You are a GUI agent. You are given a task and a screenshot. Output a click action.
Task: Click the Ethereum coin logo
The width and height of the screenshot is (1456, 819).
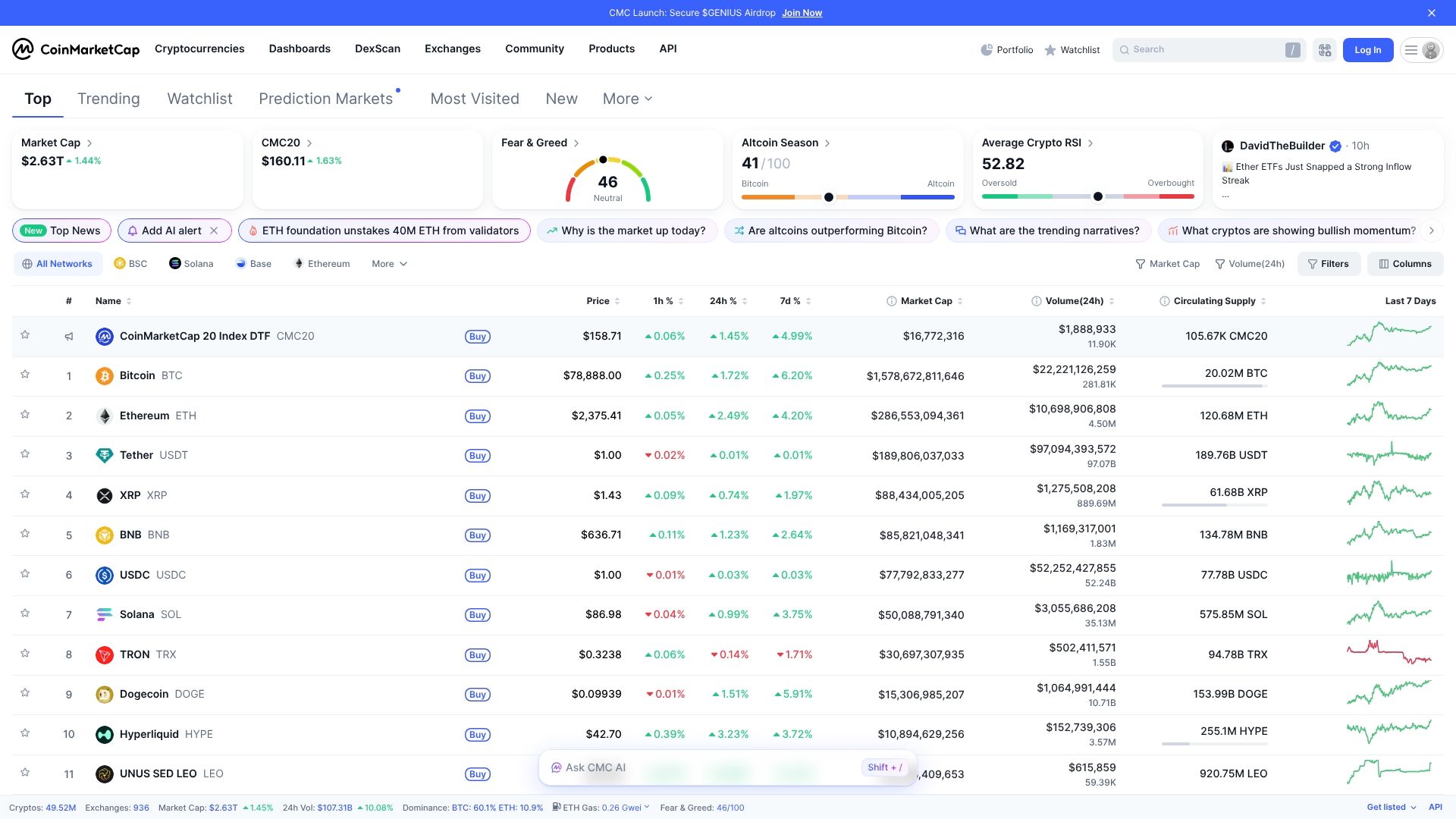[x=105, y=416]
